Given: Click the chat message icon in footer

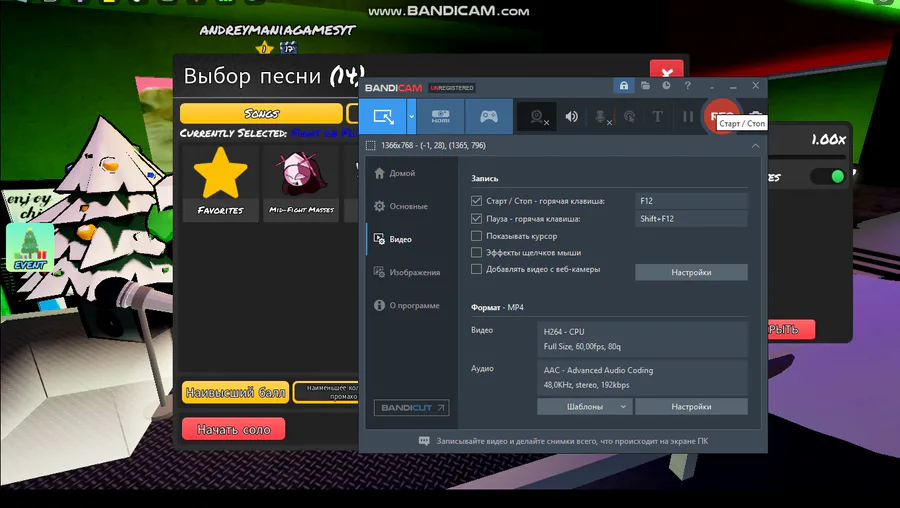Looking at the screenshot, I should click(x=424, y=441).
